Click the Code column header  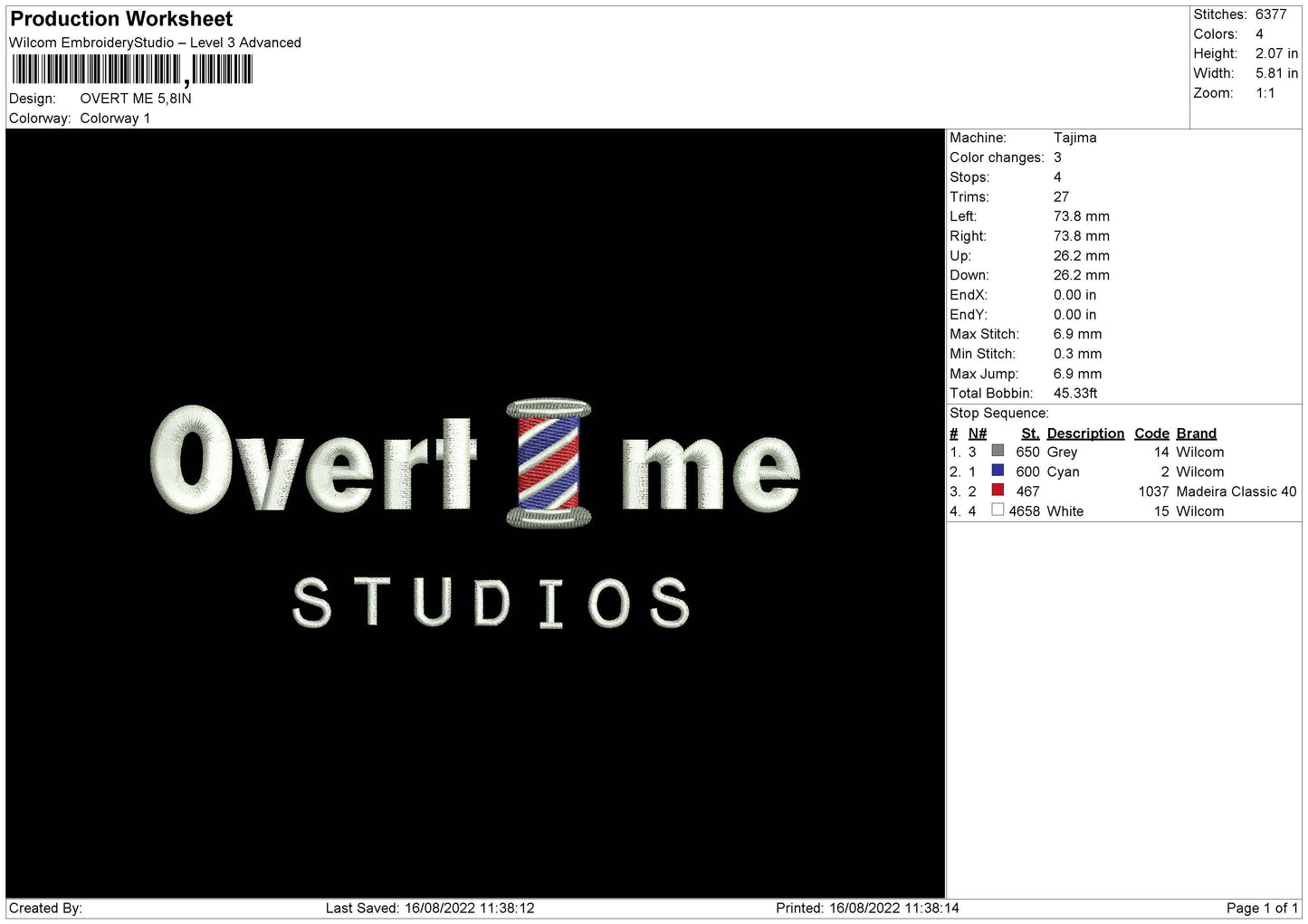click(x=1151, y=433)
